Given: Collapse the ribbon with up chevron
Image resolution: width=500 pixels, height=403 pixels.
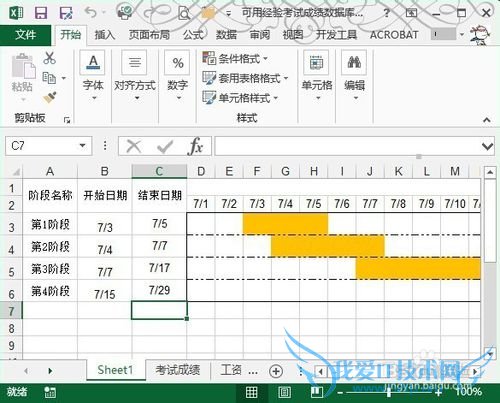Looking at the screenshot, I should click(x=487, y=120).
